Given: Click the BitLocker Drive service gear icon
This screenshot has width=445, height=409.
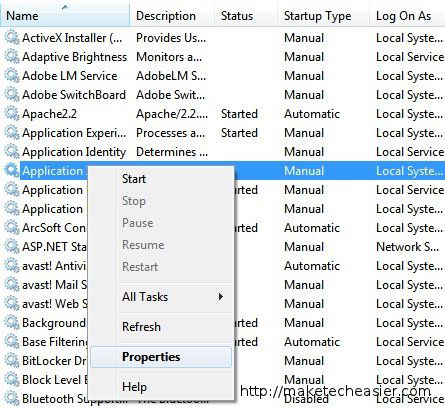Looking at the screenshot, I should pyautogui.click(x=12, y=360).
